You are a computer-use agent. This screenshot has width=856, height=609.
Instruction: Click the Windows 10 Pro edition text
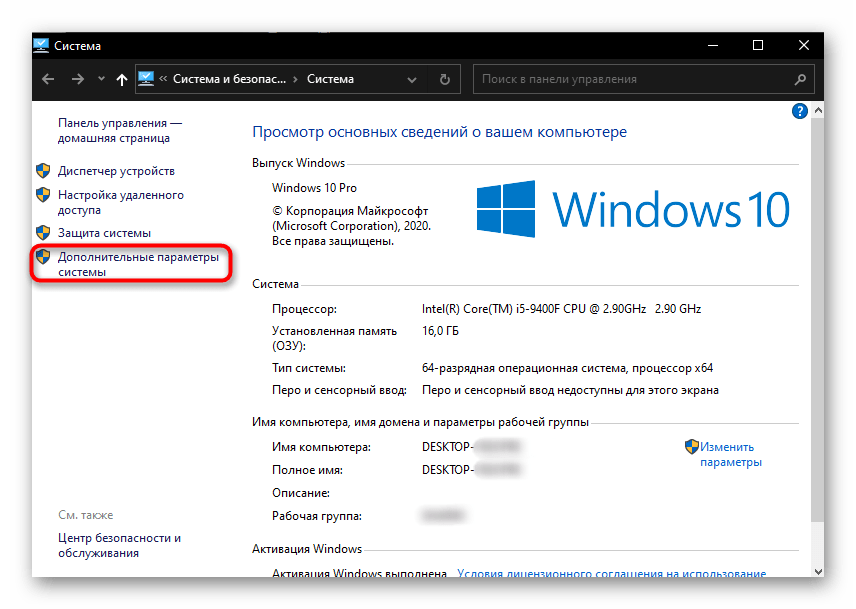click(314, 188)
